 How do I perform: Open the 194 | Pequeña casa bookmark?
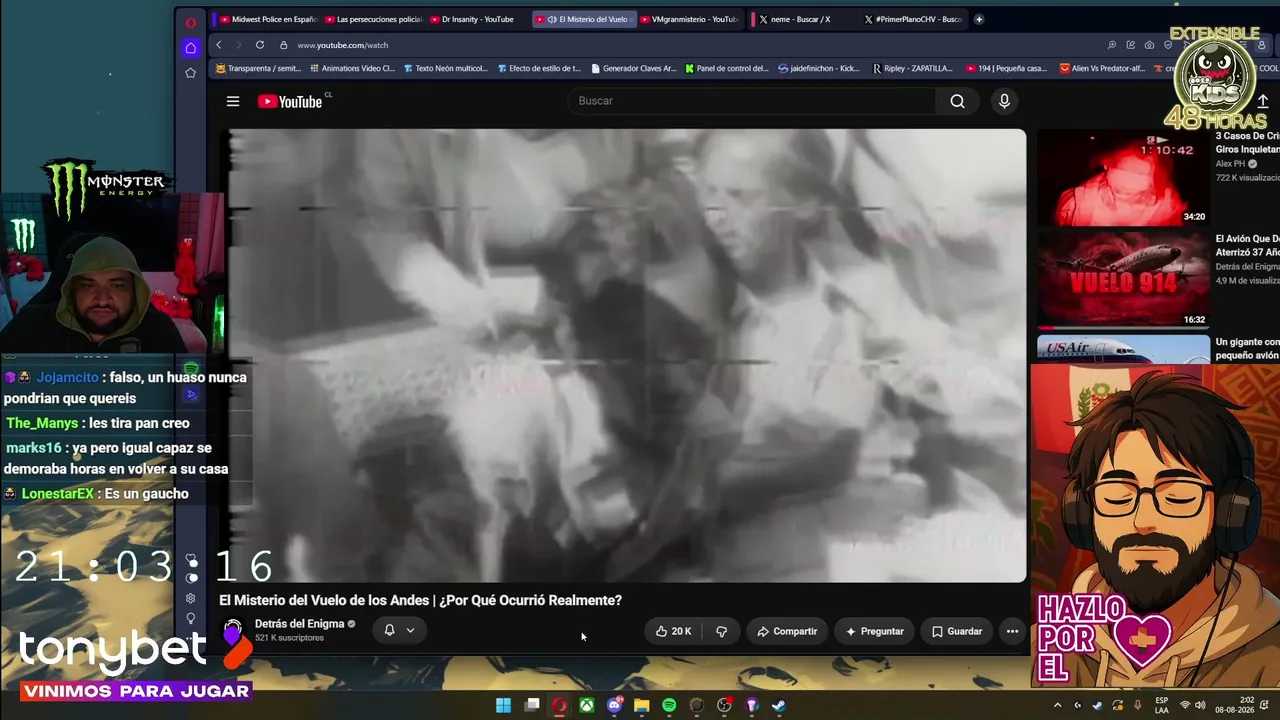coord(1007,69)
